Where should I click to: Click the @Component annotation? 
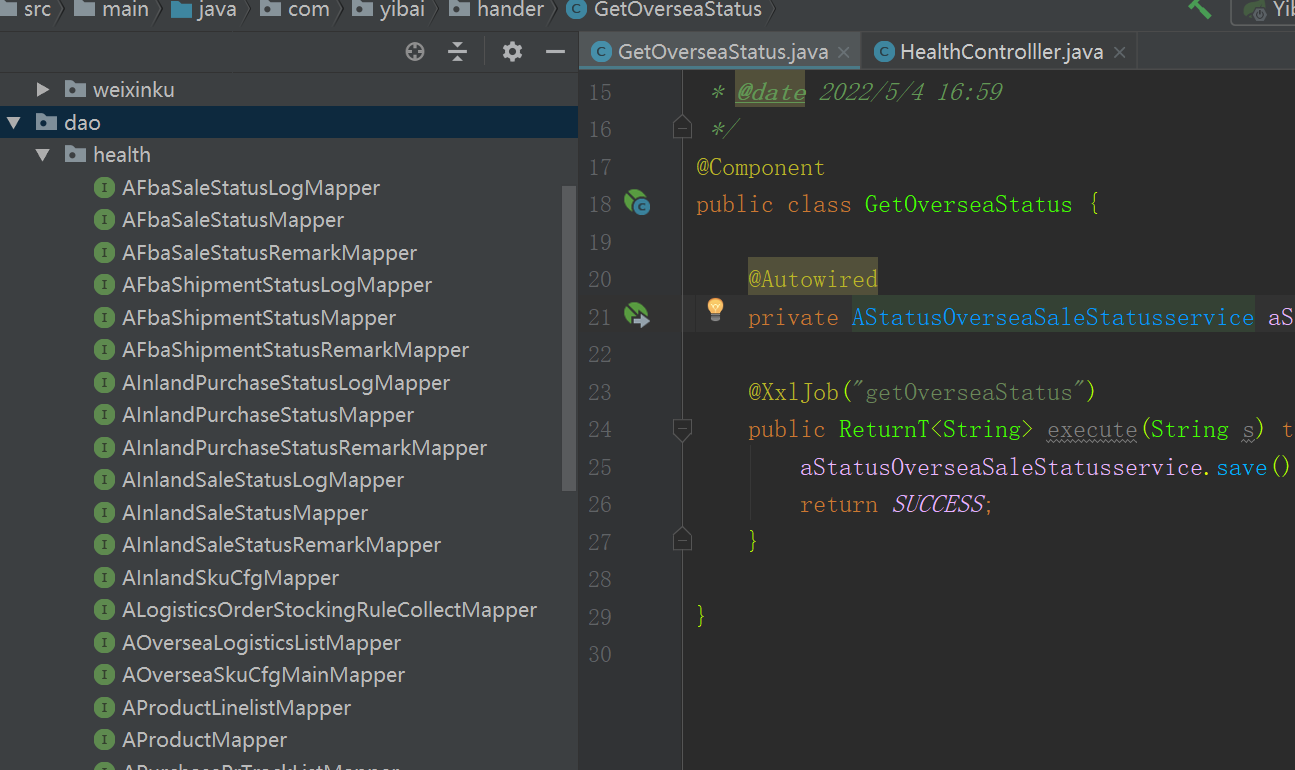tap(760, 167)
